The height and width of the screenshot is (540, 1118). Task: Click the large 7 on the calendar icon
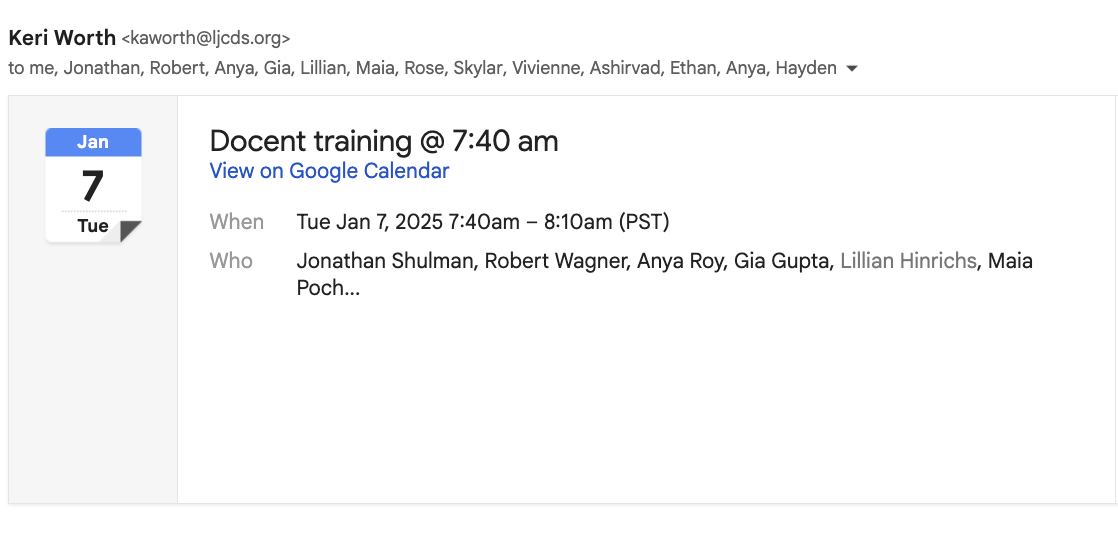(x=93, y=186)
